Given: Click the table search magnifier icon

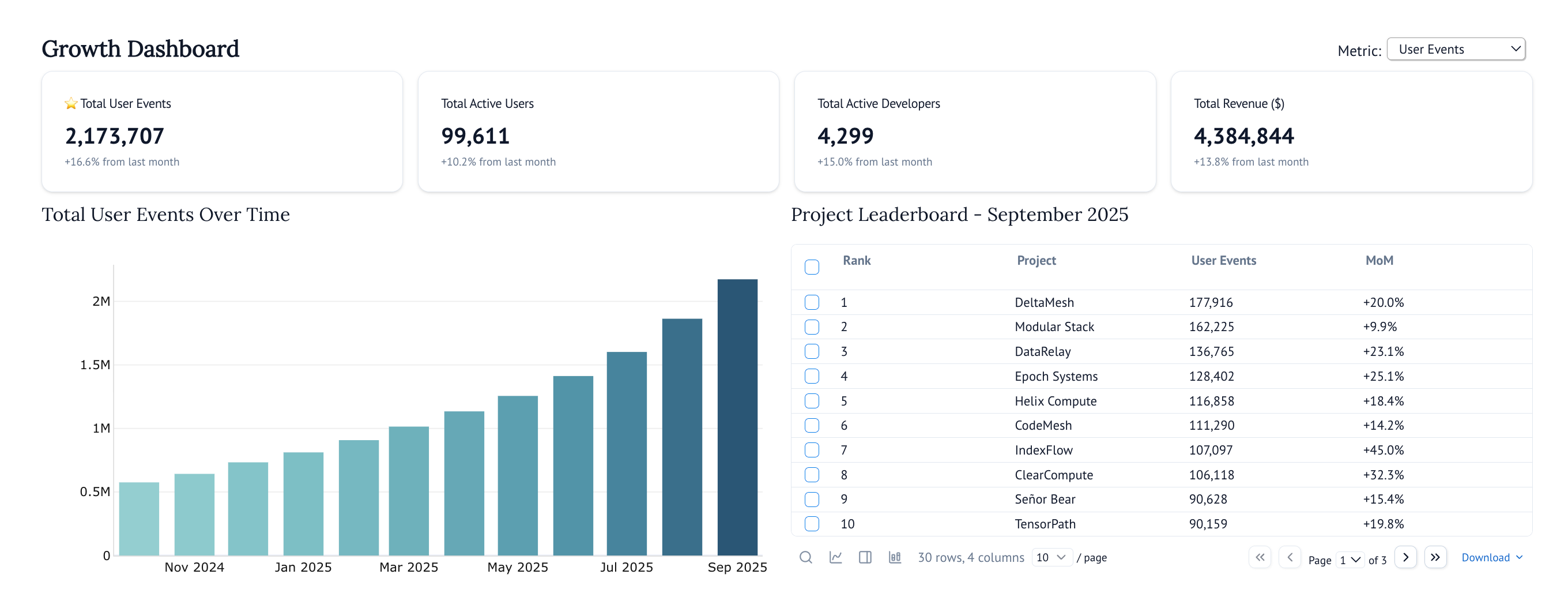Looking at the screenshot, I should click(805, 557).
